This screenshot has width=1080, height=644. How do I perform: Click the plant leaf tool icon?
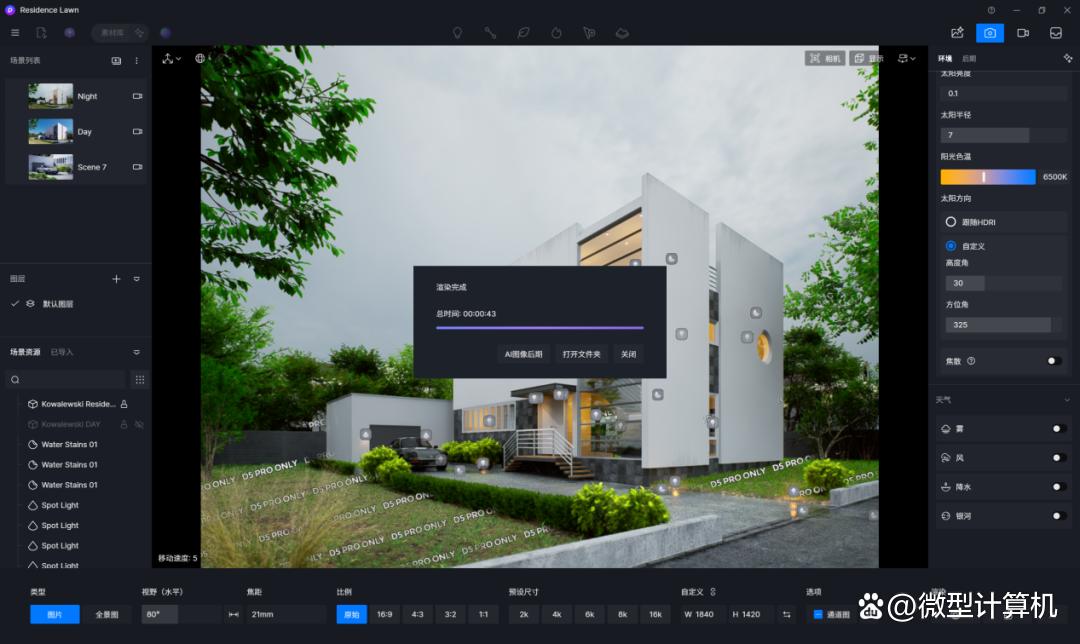coord(523,33)
